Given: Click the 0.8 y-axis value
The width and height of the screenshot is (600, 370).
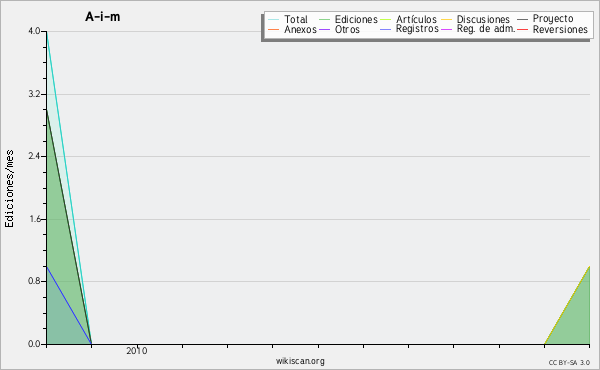Looking at the screenshot, I should 34,281.
